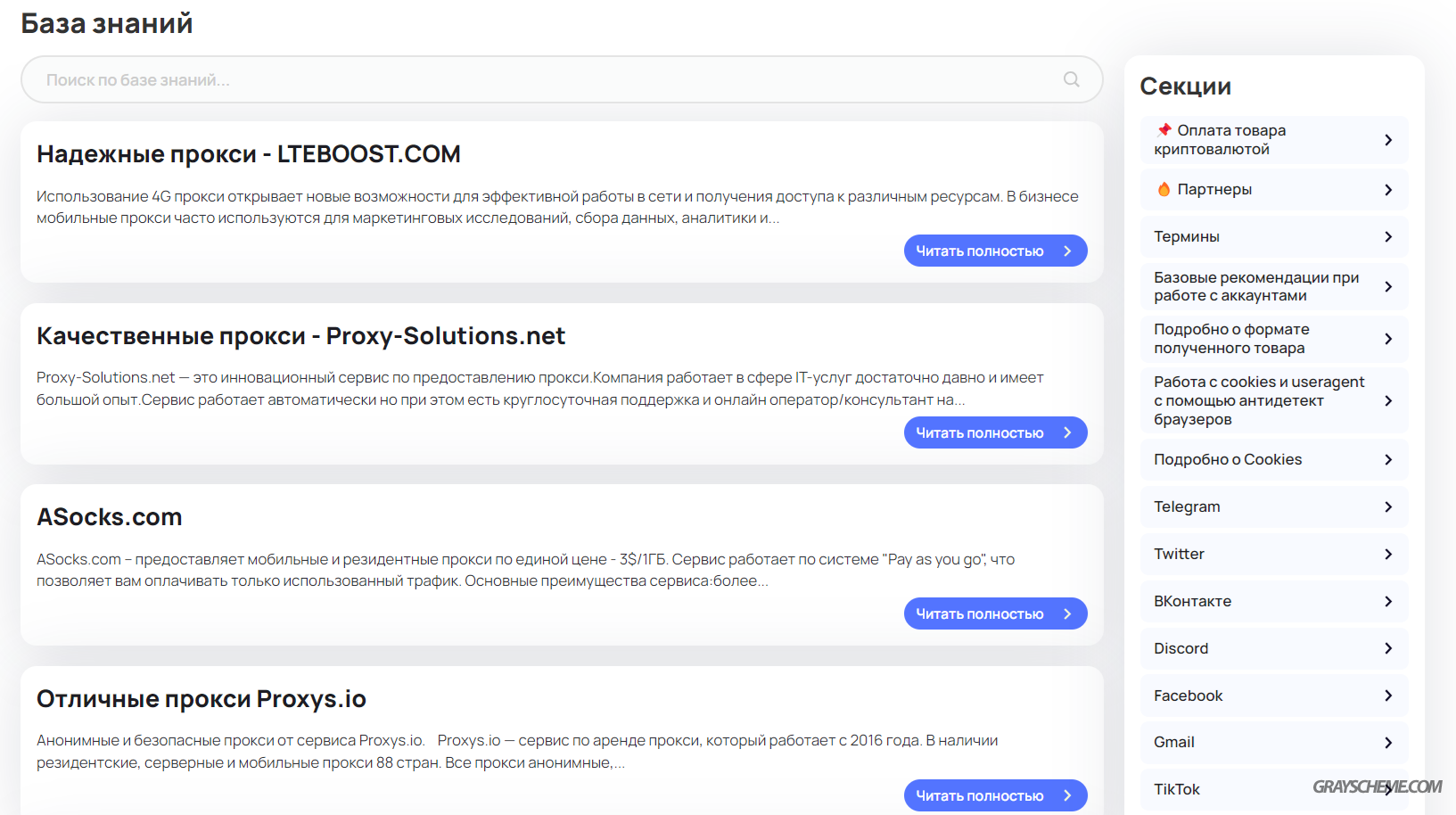Open the ВКонтакте section
The width and height of the screenshot is (1456, 815).
point(1274,601)
